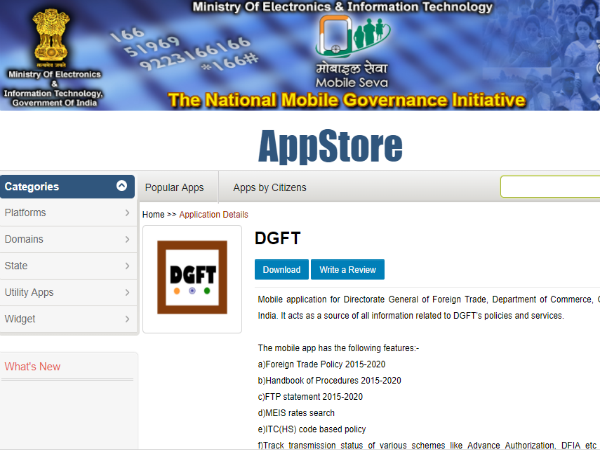Collapse the Categories panel with the chevron icon
Image resolution: width=600 pixels, height=450 pixels.
122,186
